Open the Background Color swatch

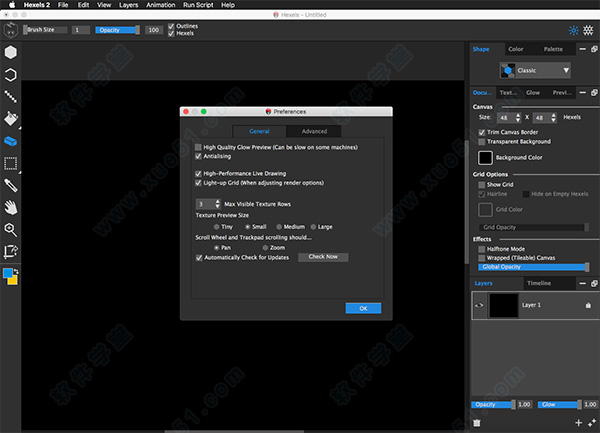click(485, 158)
